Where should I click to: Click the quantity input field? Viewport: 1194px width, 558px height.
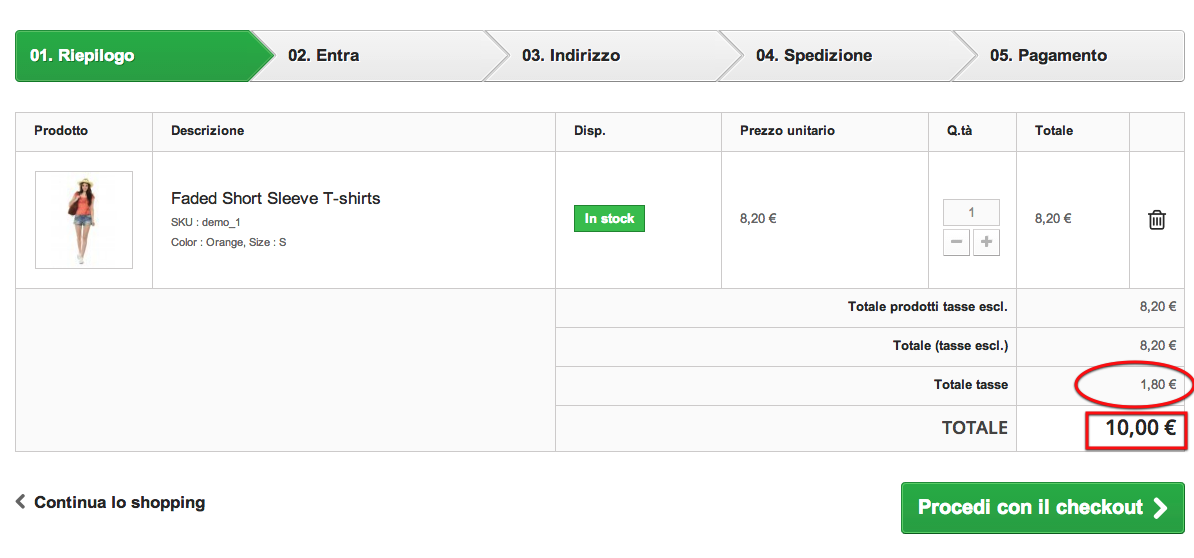971,213
